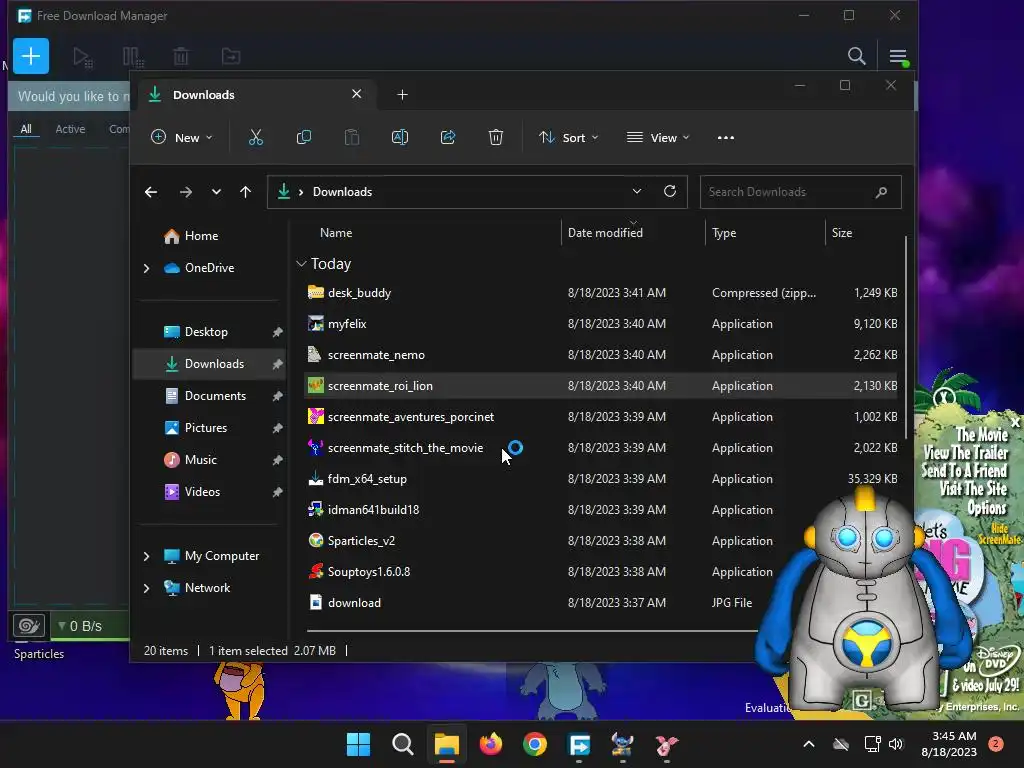Show hidden system tray icons

click(808, 744)
